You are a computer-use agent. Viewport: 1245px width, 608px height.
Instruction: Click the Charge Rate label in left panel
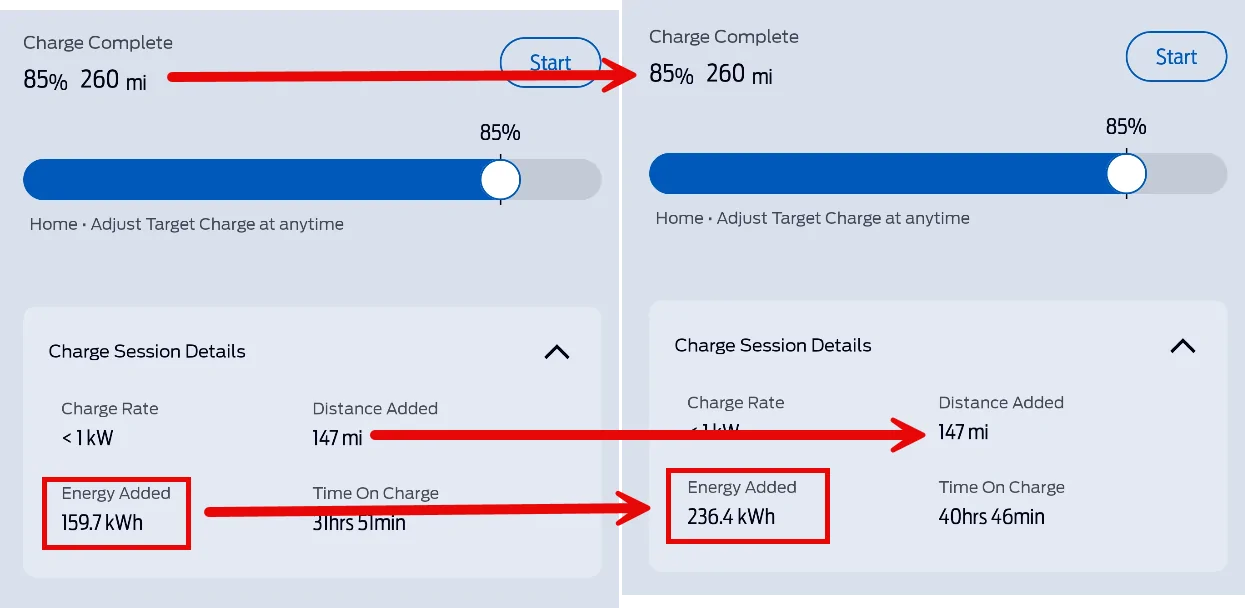(x=110, y=409)
